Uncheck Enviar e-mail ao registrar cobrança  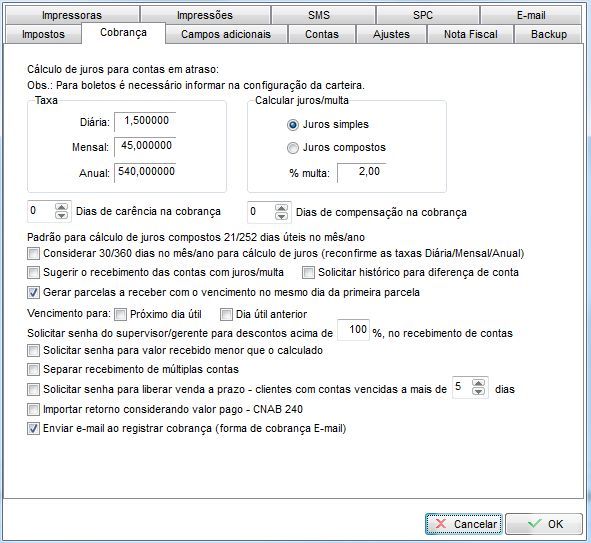[x=33, y=428]
